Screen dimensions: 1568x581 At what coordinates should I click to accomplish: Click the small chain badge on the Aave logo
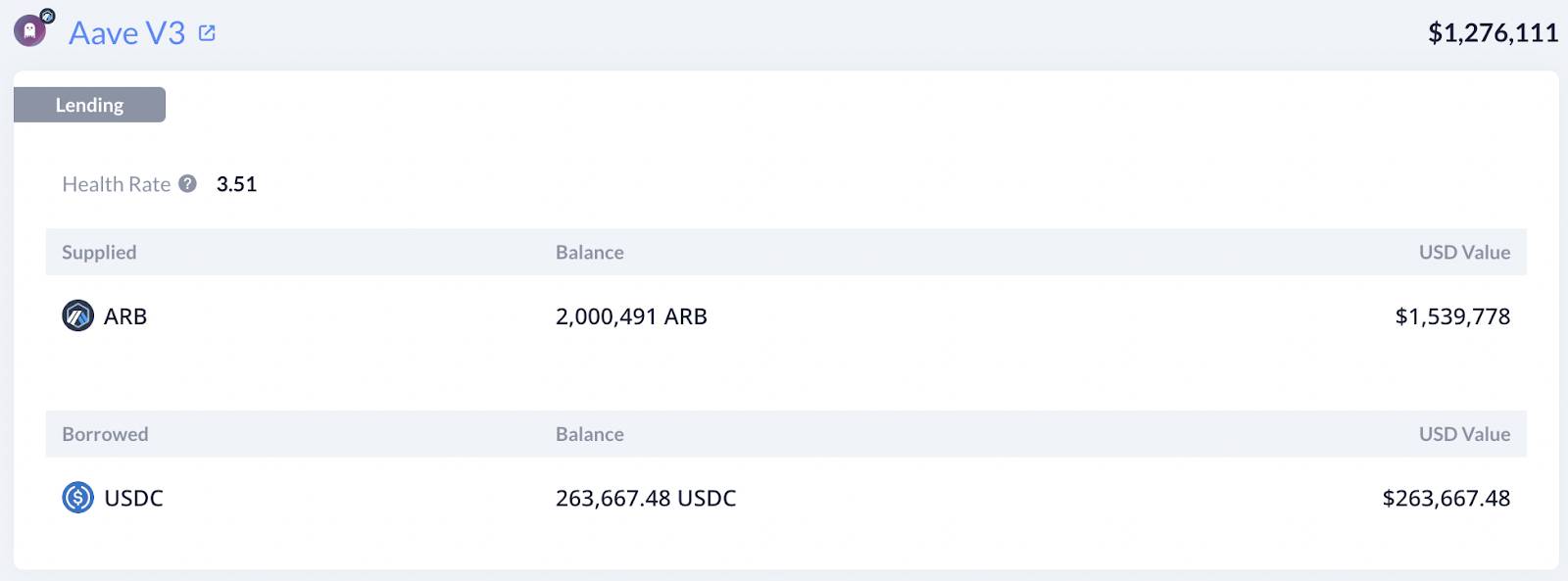coord(47,15)
